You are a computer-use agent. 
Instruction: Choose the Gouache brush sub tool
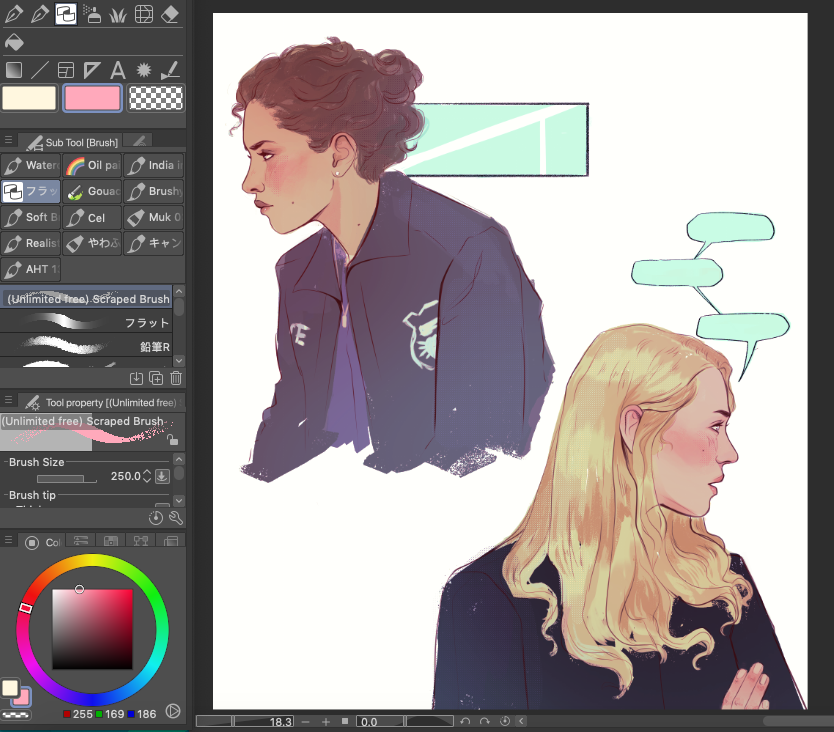92,191
